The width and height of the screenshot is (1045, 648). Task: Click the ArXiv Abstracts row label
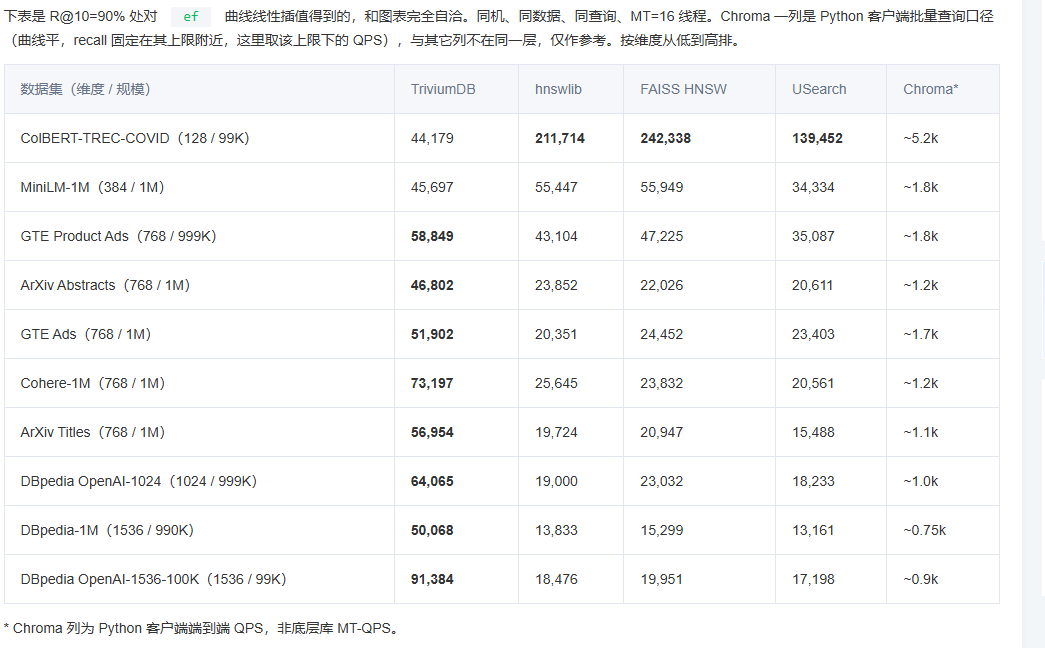(x=105, y=285)
